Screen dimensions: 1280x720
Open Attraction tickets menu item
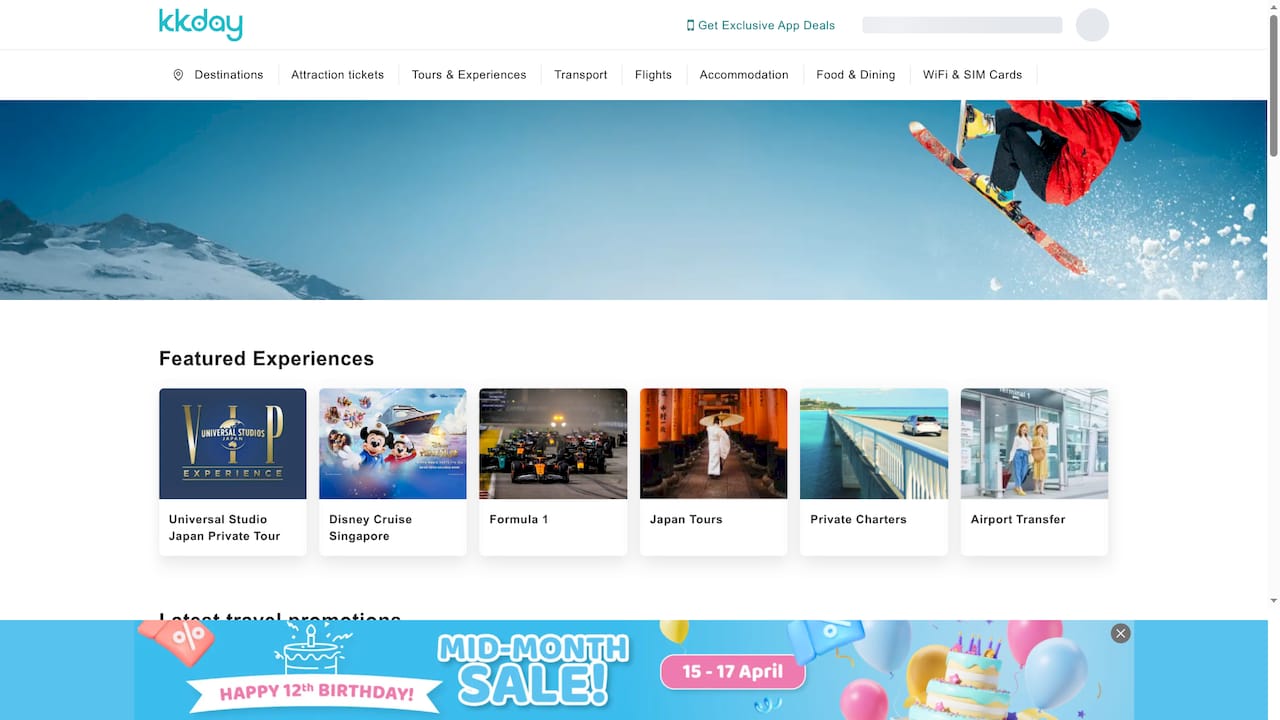[338, 75]
